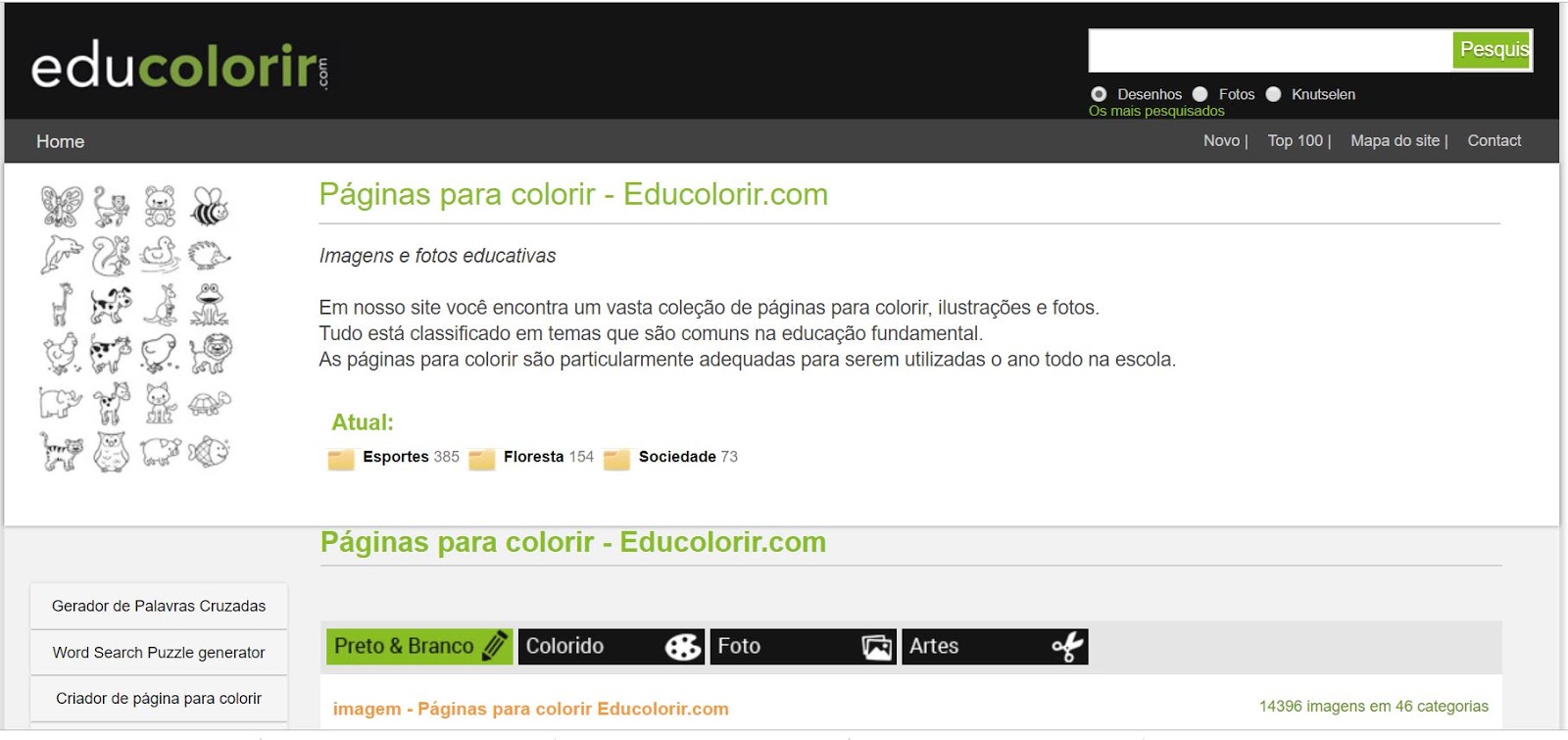Open the Mapa do site link
The width and height of the screenshot is (1568, 740).
[x=1396, y=140]
